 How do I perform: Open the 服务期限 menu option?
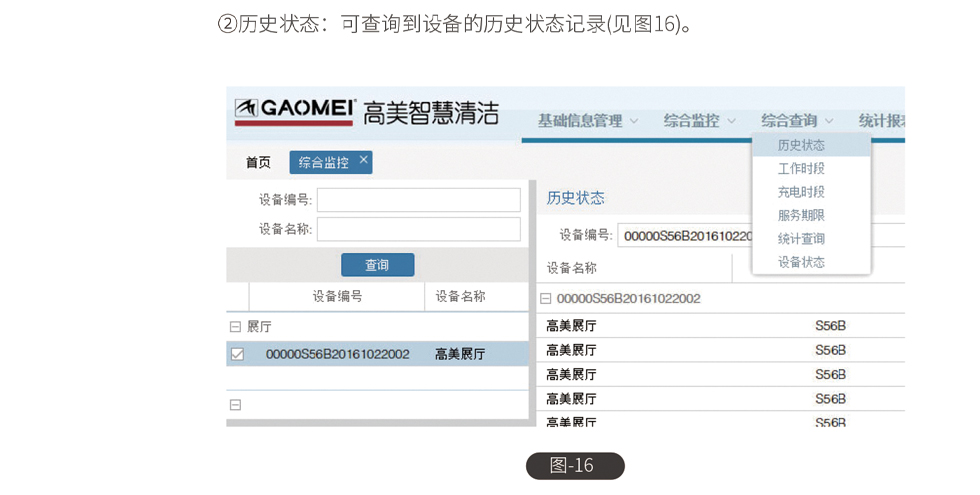[x=801, y=215]
